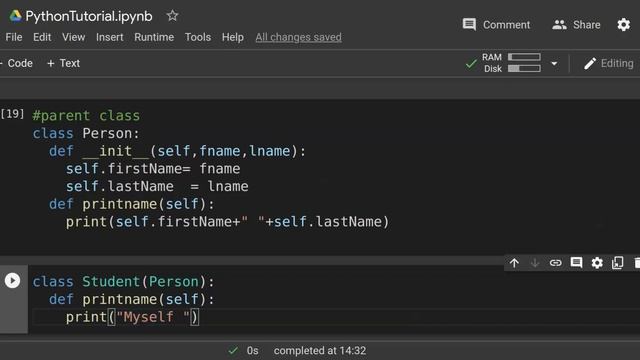640x360 pixels.
Task: Click the '__init__' method definition line
Action: point(177,151)
